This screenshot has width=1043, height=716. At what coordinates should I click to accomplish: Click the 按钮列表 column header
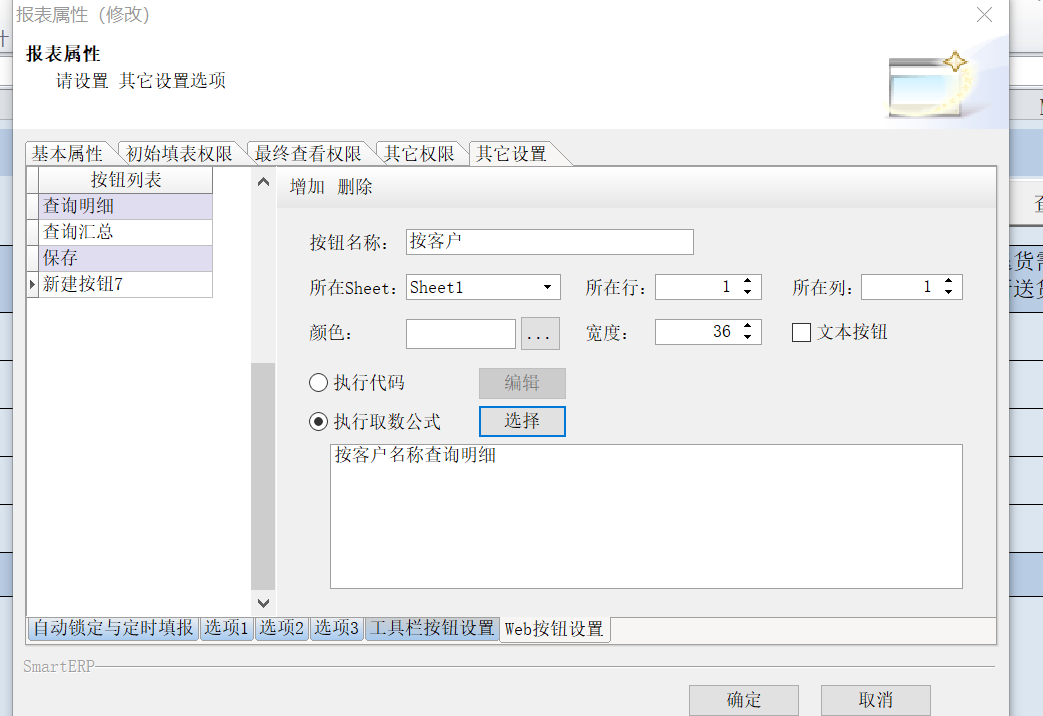pos(126,180)
